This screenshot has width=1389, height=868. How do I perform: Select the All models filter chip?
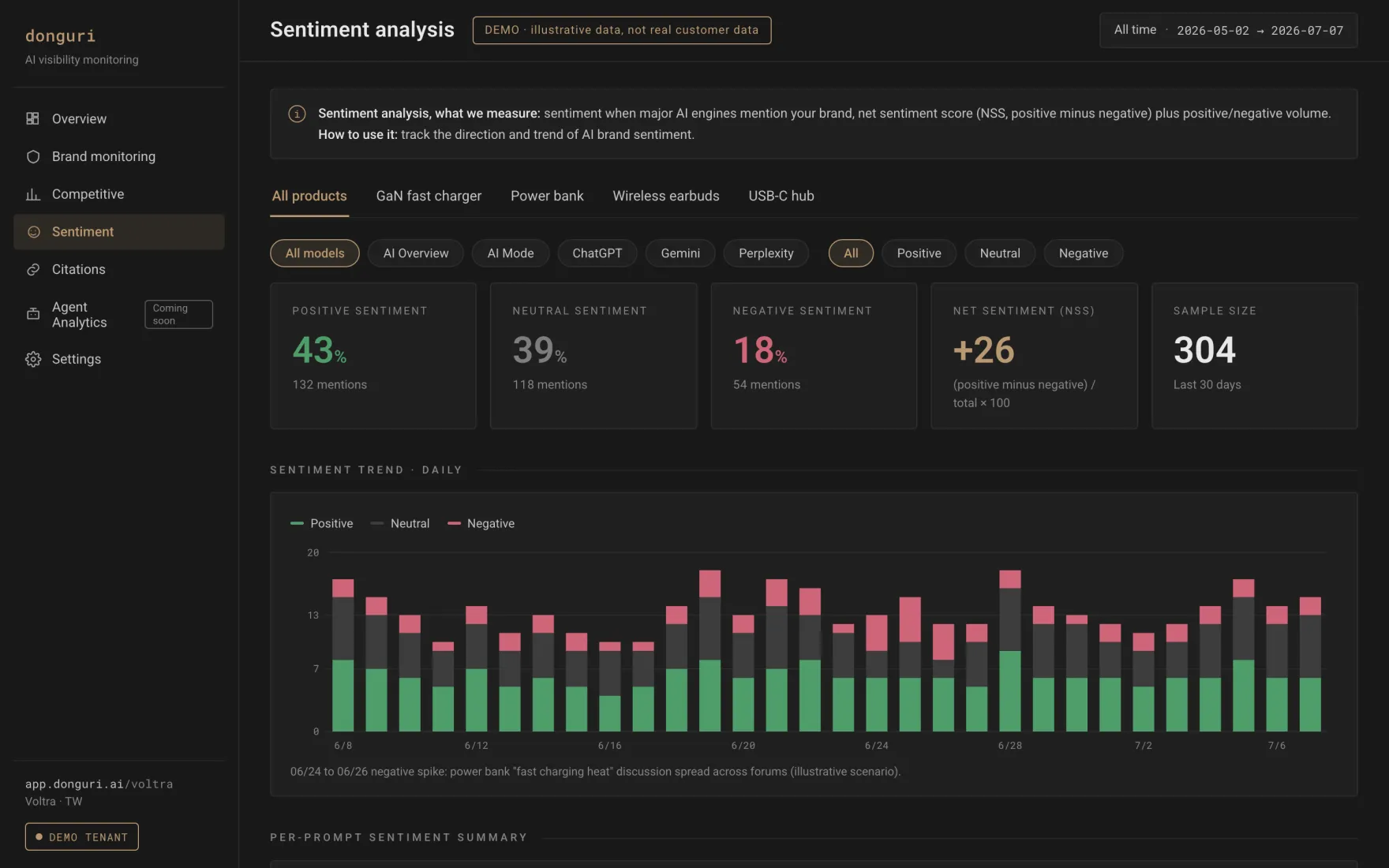click(x=315, y=253)
